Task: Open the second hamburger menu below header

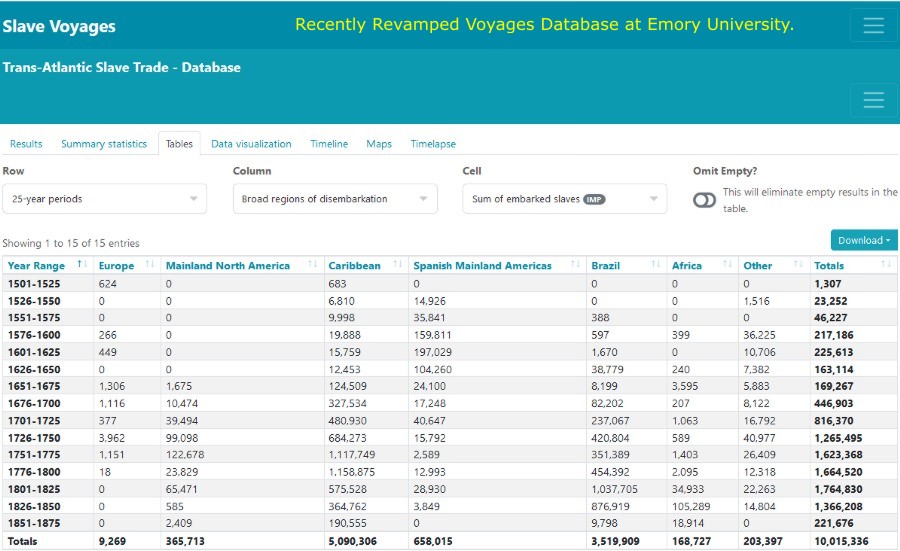Action: pyautogui.click(x=873, y=100)
